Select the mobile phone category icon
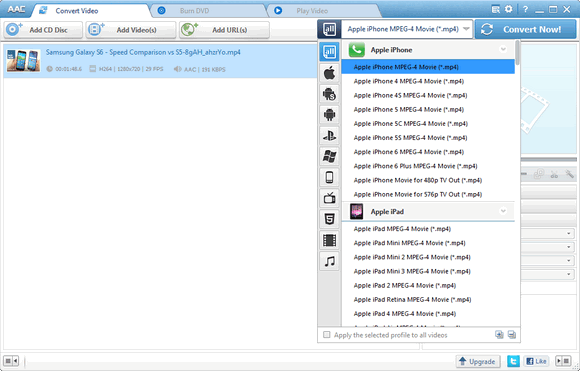Screen dimensions: 580x371 (x=329, y=178)
